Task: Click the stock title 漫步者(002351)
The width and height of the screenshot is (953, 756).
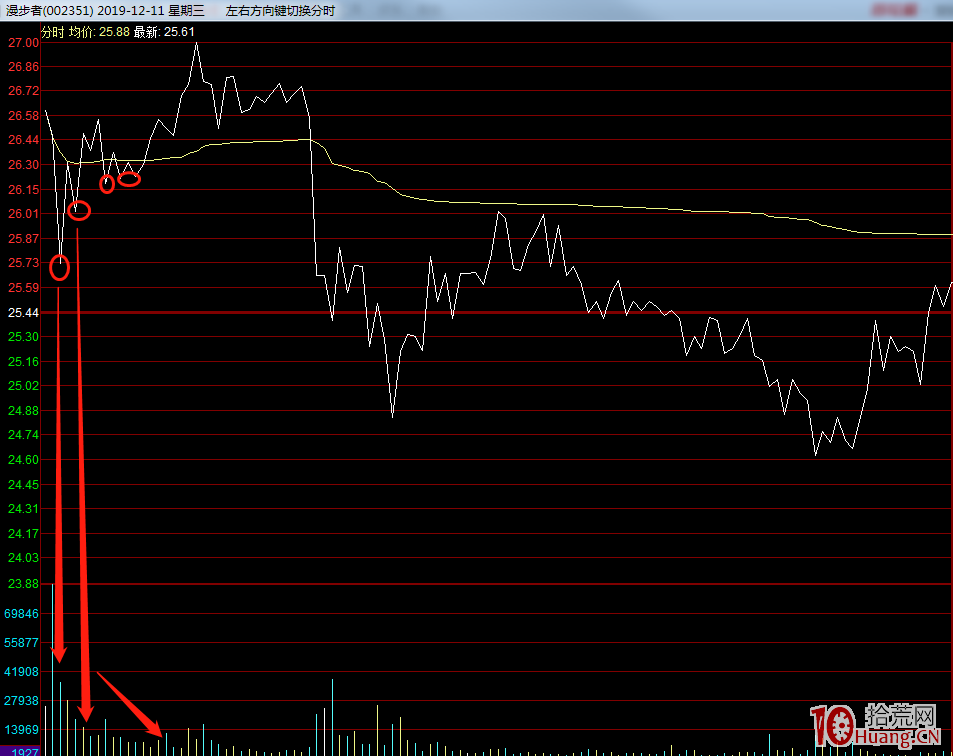Action: click(49, 10)
